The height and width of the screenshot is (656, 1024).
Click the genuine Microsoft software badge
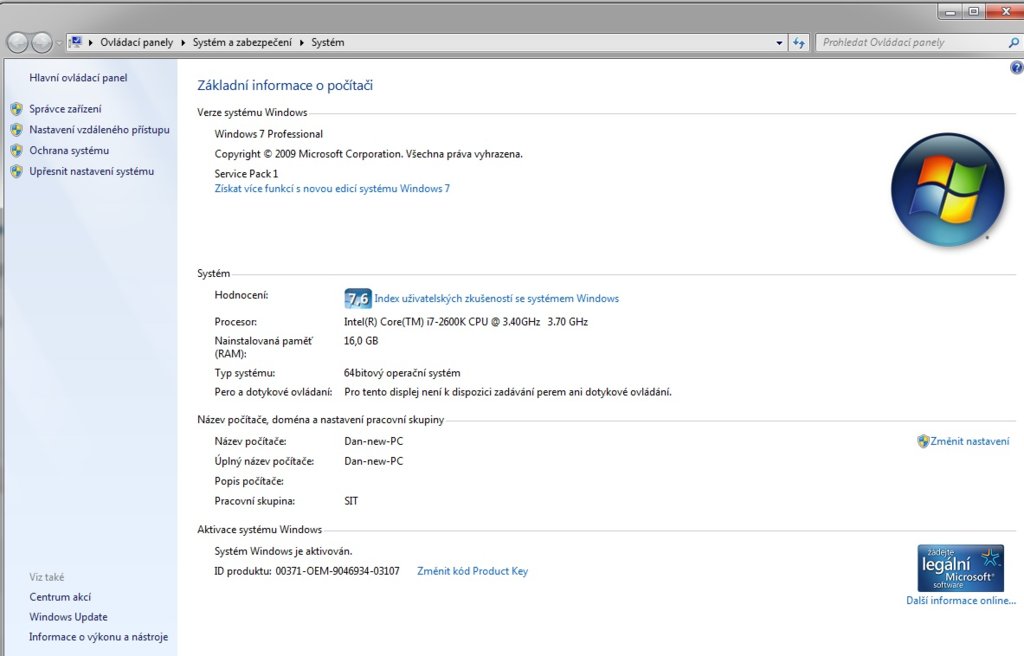tap(960, 568)
